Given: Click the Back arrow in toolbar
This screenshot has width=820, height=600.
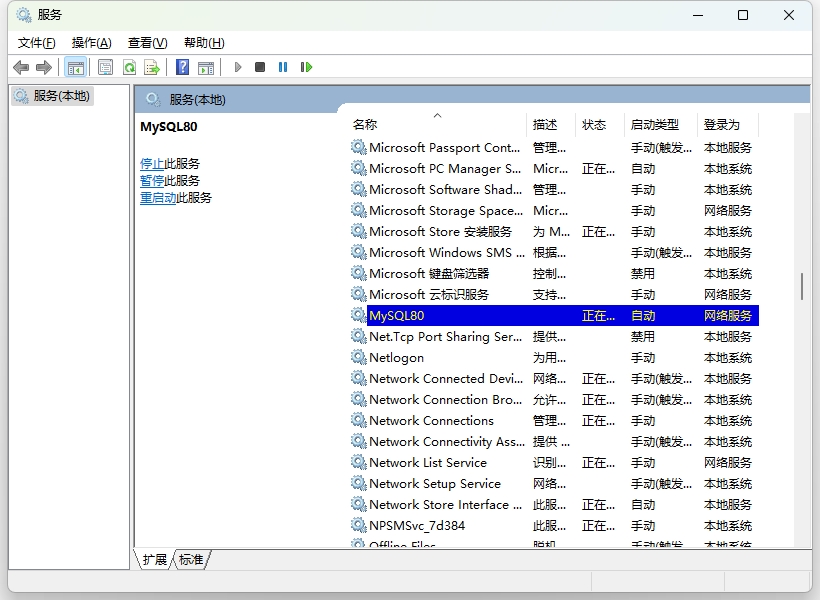Looking at the screenshot, I should click(21, 67).
